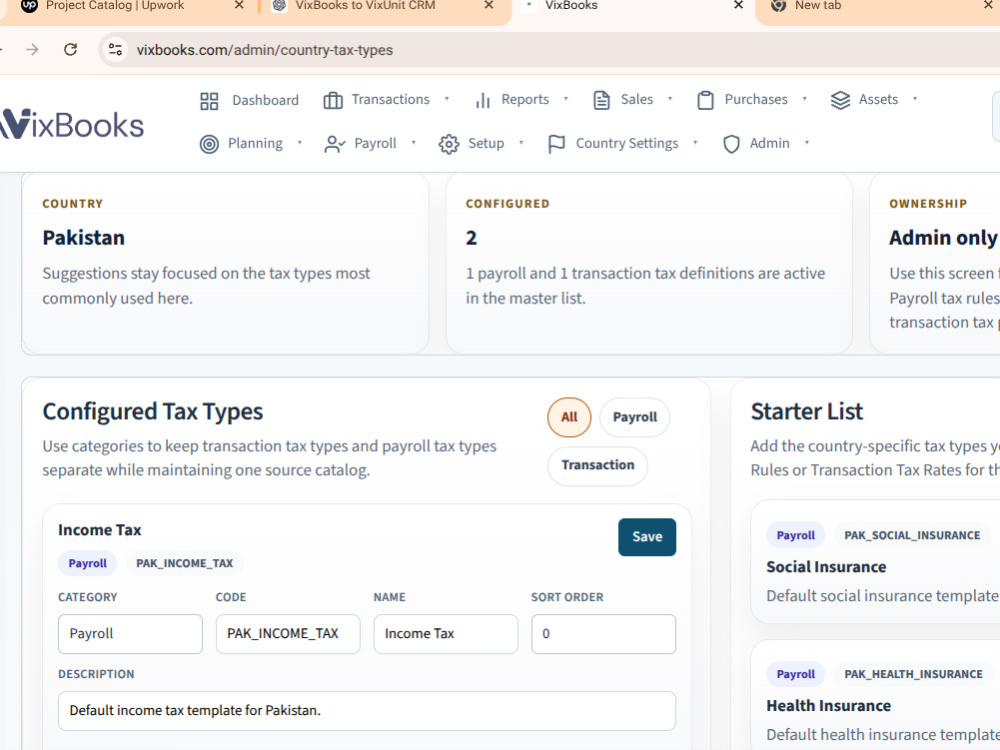Click the Planning target icon

(209, 144)
